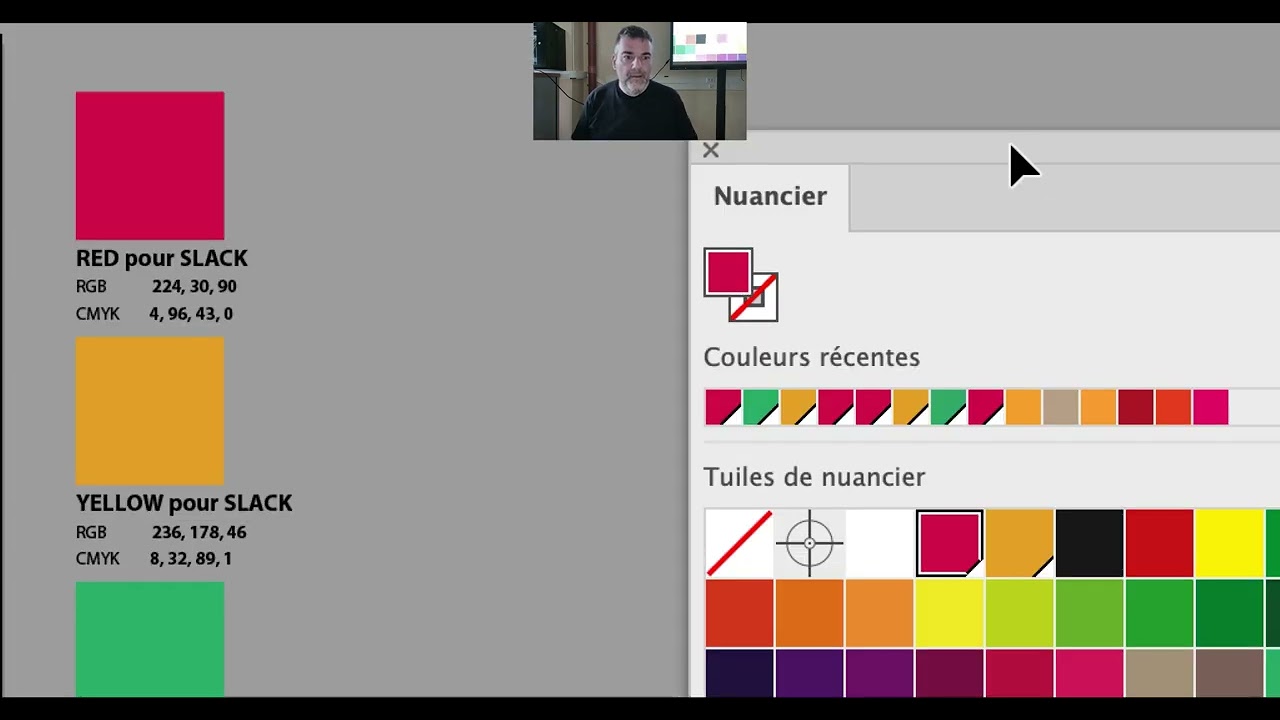Image resolution: width=1280 pixels, height=720 pixels.
Task: Pick red-orange tile below the None swatch
Action: (x=739, y=613)
